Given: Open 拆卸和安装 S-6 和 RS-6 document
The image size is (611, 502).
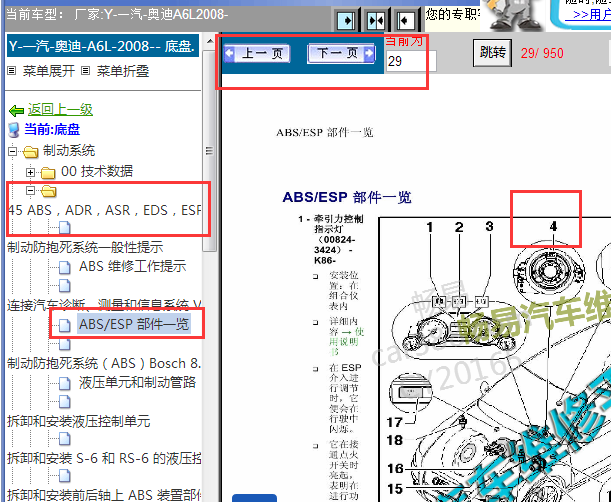Looking at the screenshot, I should [x=104, y=458].
